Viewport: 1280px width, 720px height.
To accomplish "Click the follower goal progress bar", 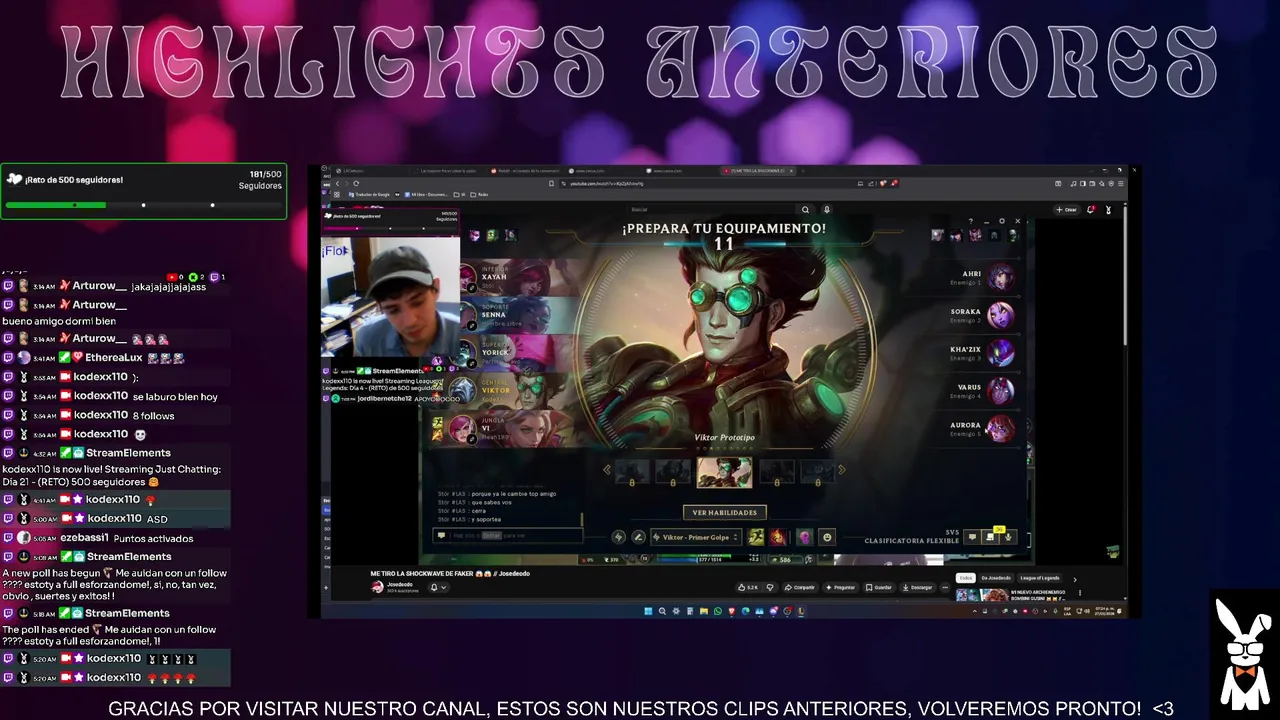I will pos(143,205).
